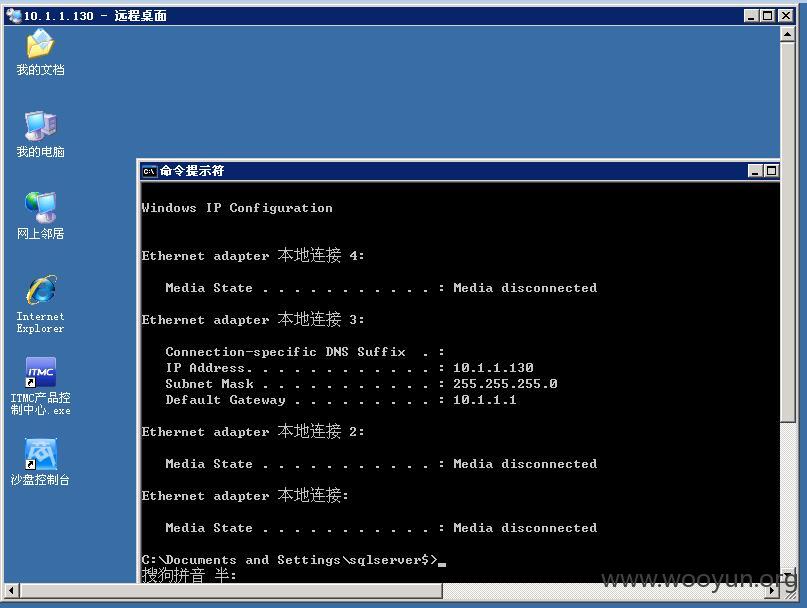This screenshot has width=807, height=608.
Task: Click the 本地连接 2 adapter line
Action: point(253,431)
